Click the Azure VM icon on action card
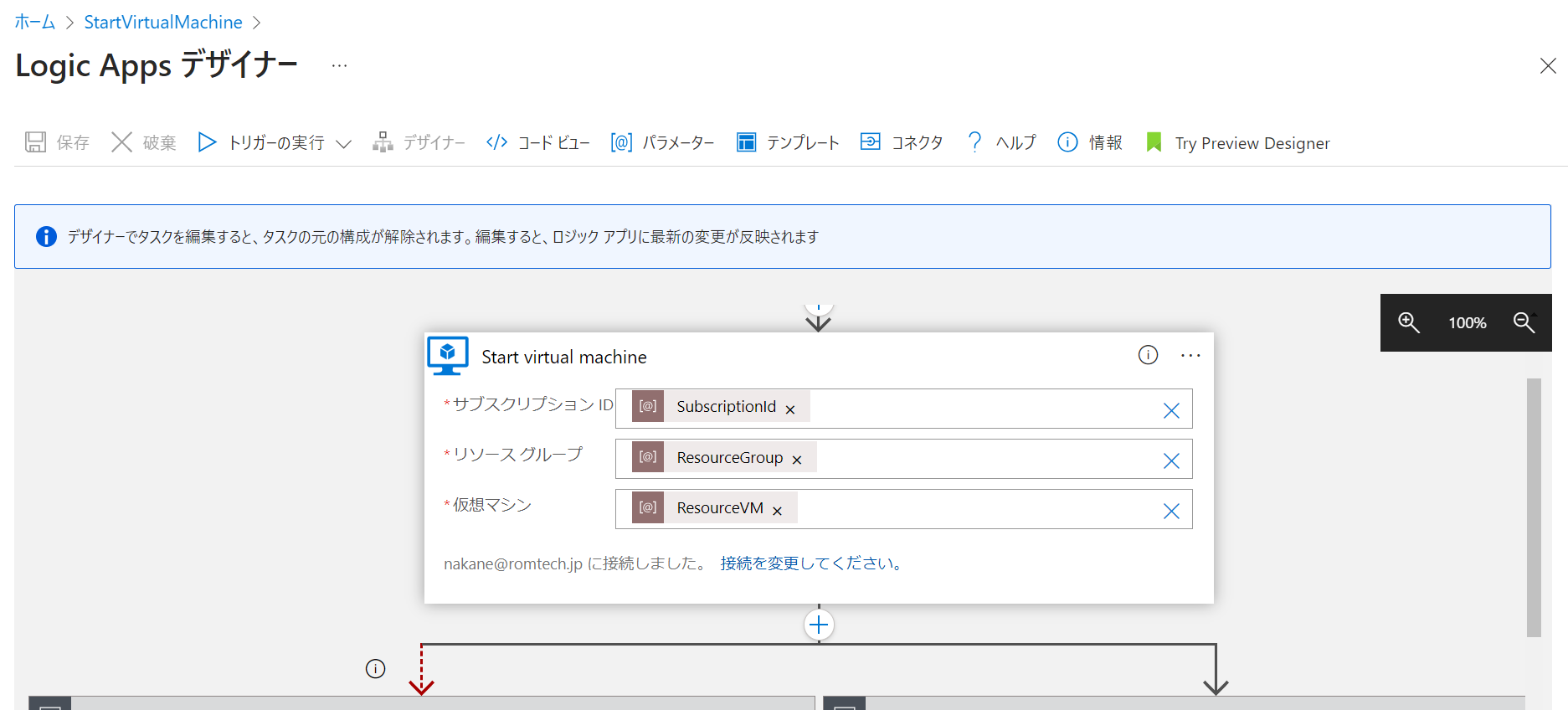This screenshot has width=1568, height=710. [448, 356]
